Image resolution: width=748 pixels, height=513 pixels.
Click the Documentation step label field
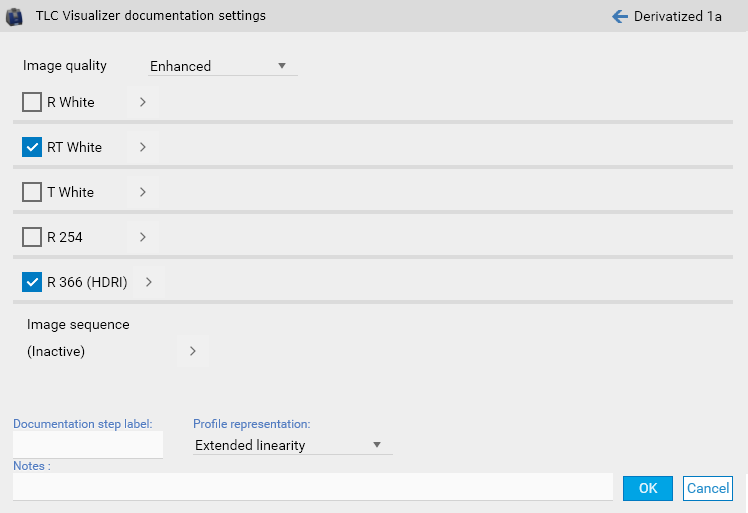coord(88,445)
